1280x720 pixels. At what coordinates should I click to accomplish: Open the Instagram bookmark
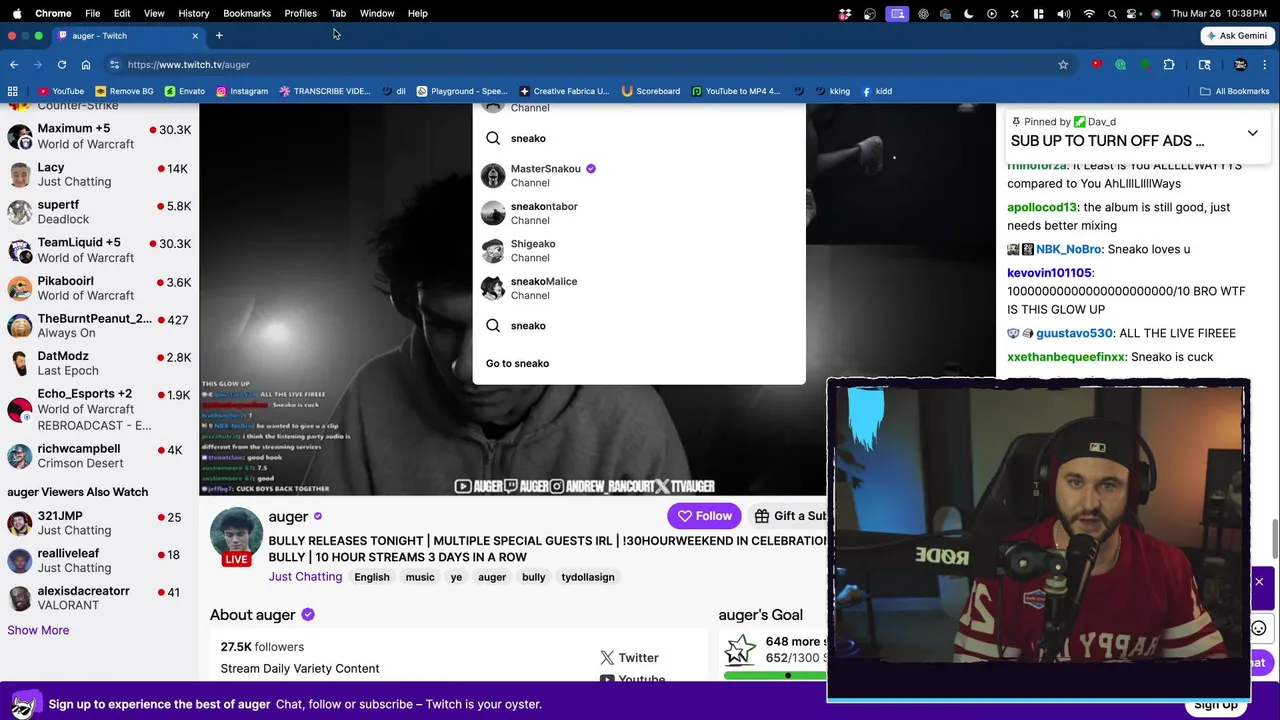click(x=242, y=91)
